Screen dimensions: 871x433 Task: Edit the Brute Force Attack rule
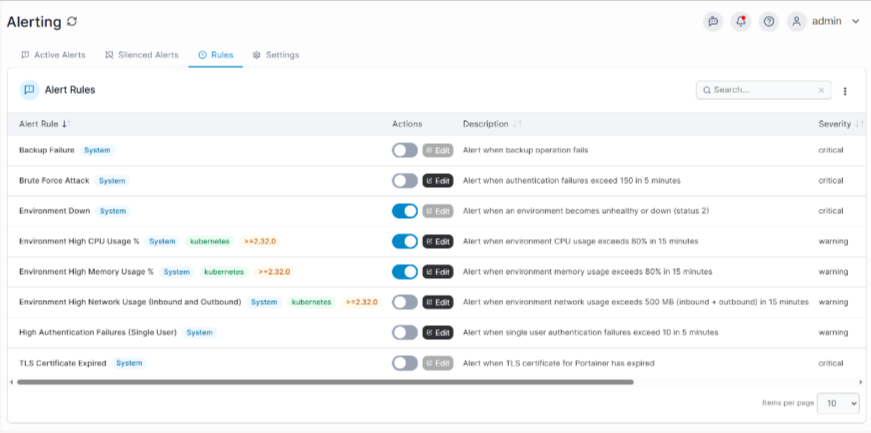438,181
